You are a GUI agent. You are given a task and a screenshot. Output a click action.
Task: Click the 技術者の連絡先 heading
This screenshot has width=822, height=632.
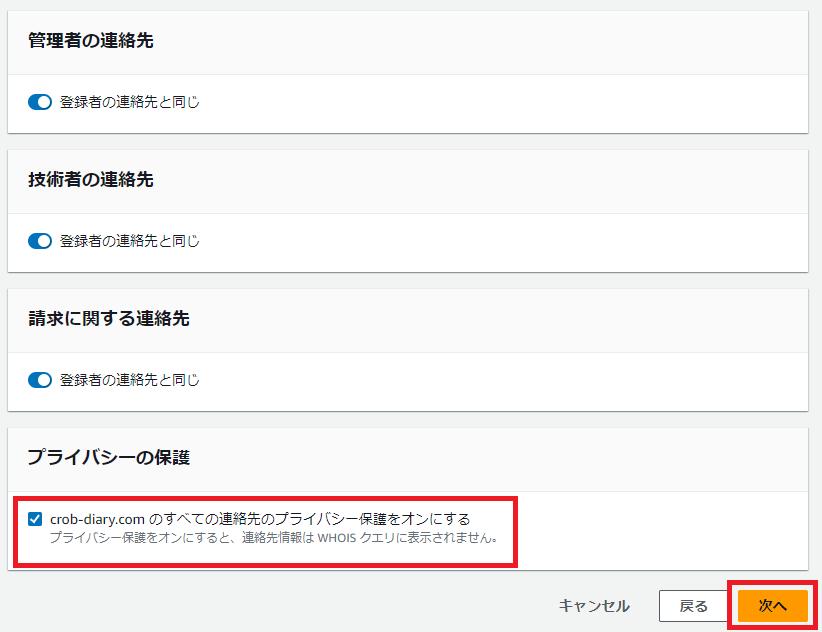91,179
